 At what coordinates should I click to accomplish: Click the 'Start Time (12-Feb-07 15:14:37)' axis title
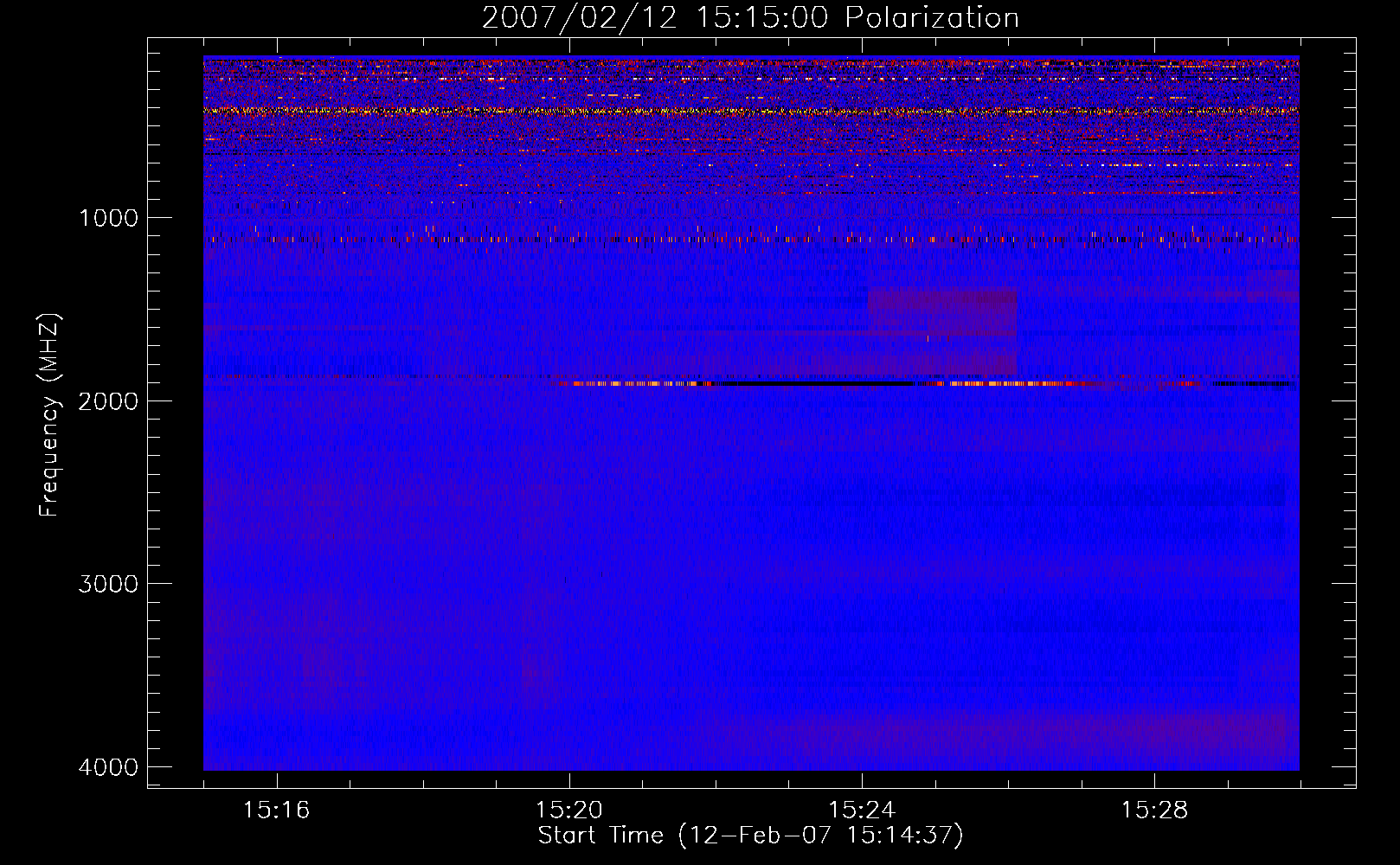pyautogui.click(x=750, y=836)
